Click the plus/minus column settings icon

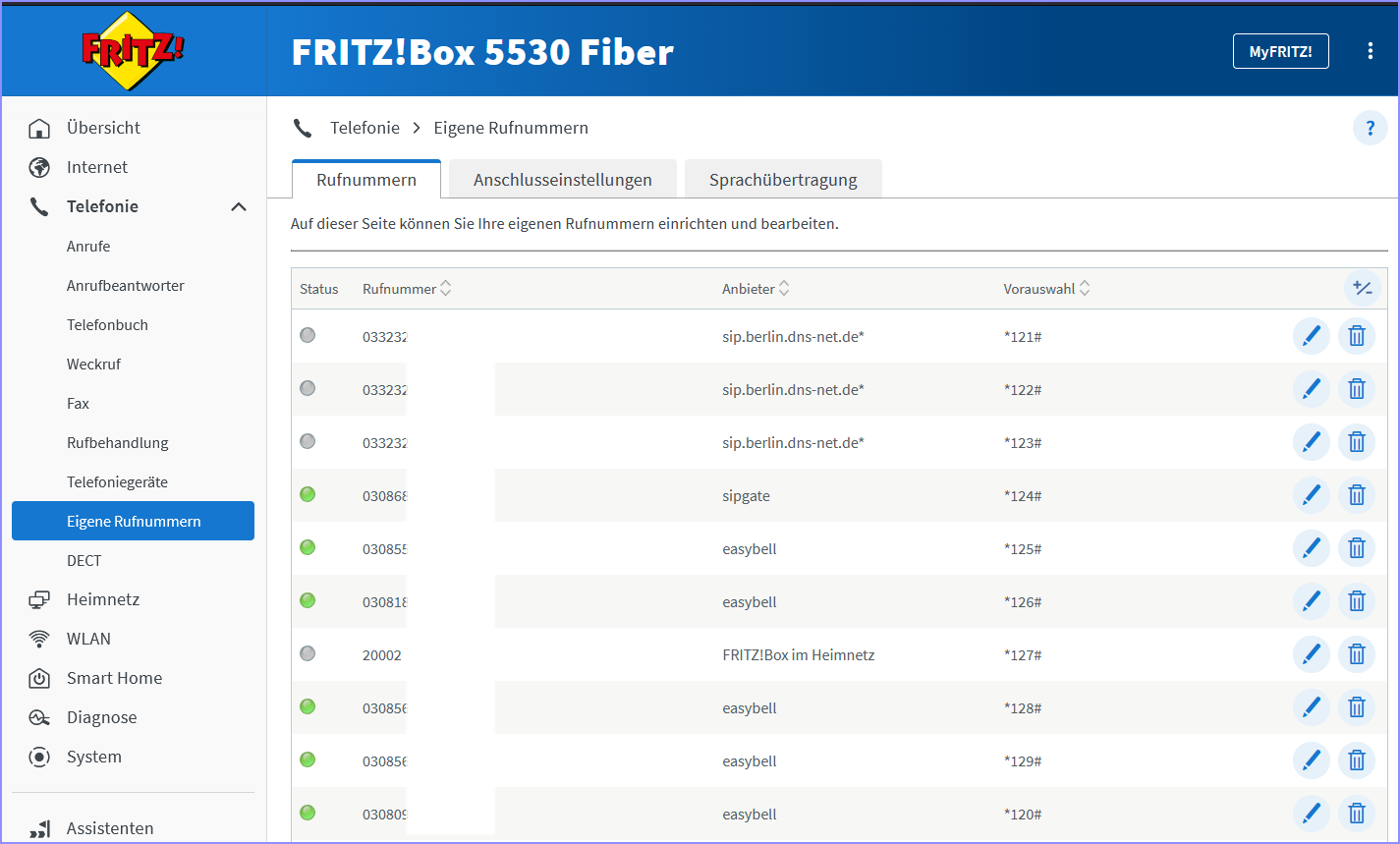pyautogui.click(x=1363, y=288)
